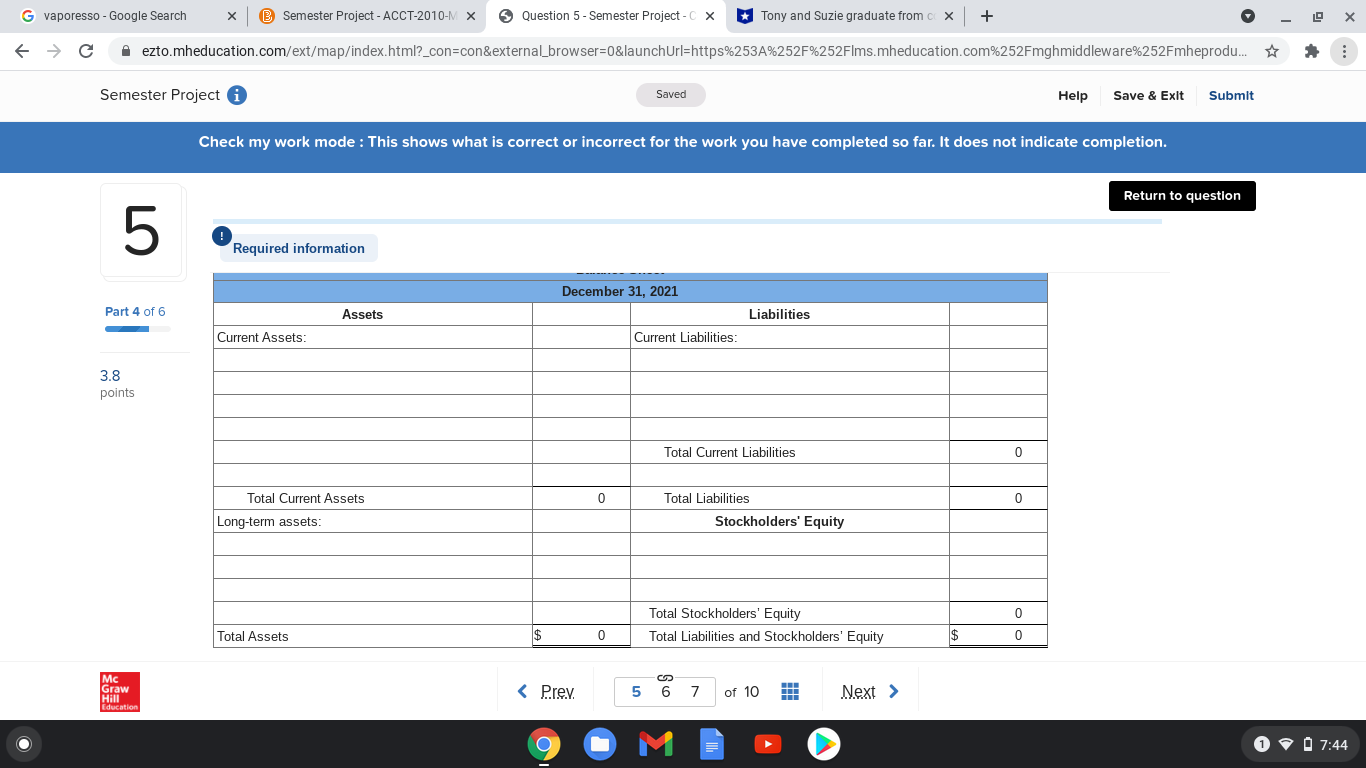Click first row under Stockholders' Equity
The height and width of the screenshot is (768, 1366).
coord(790,544)
